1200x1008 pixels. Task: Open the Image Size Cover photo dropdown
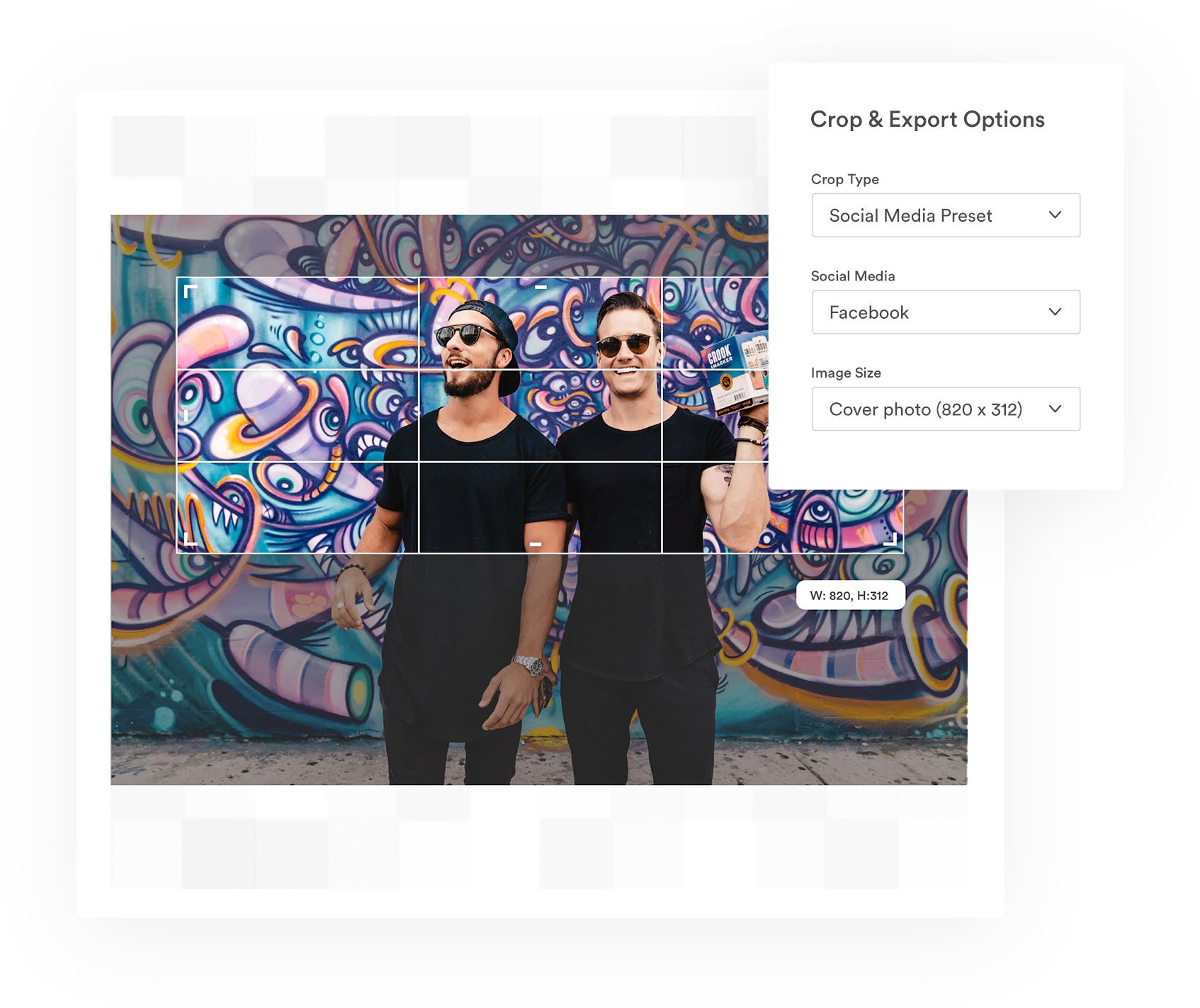click(x=946, y=409)
